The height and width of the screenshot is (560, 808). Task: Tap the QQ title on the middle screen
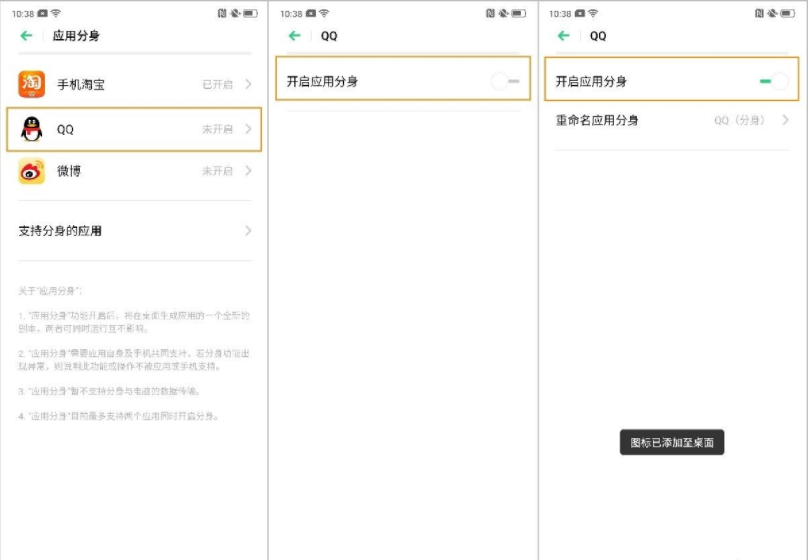[329, 36]
